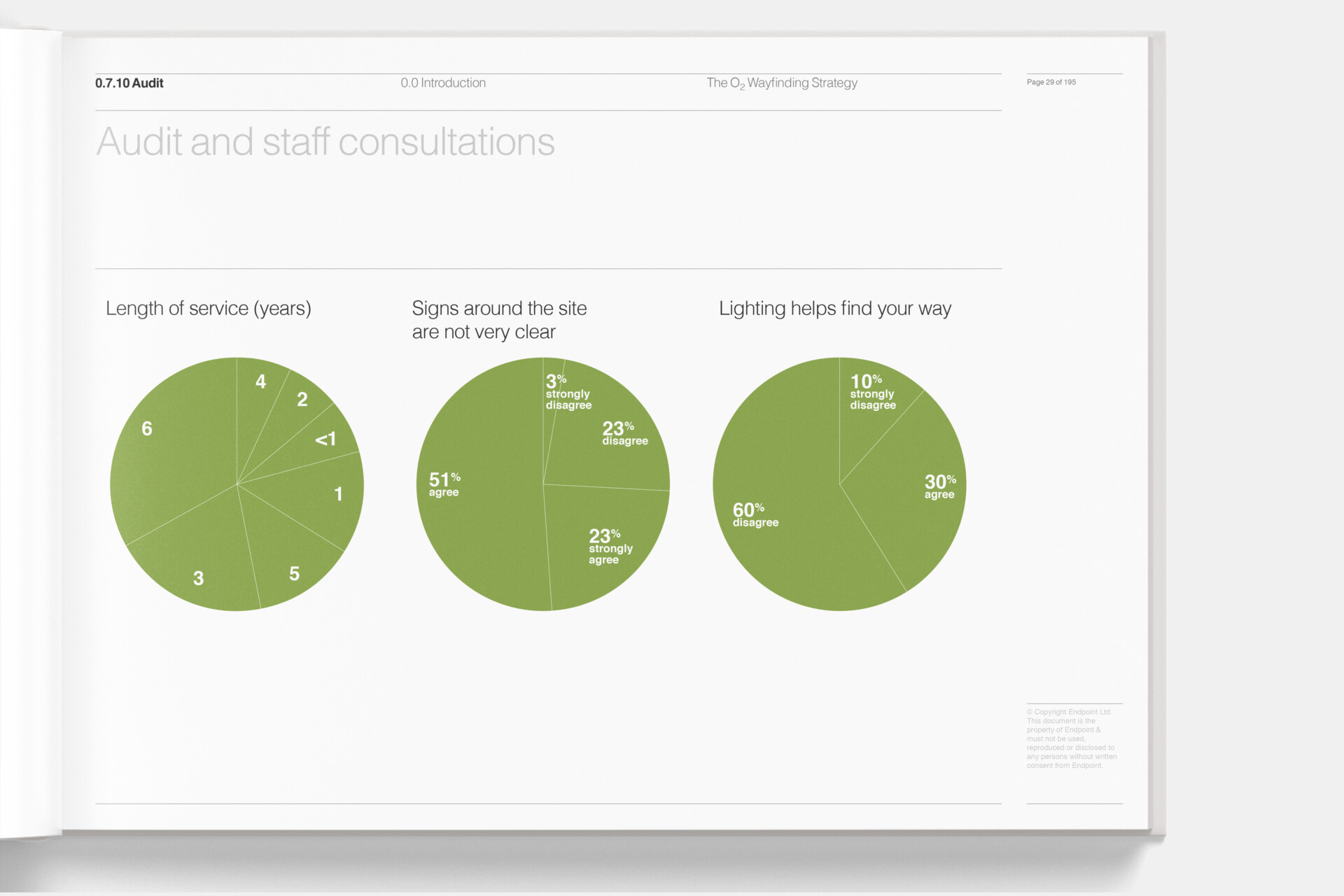Select the '0.0 Introduction' header text
Image resolution: width=1344 pixels, height=896 pixels.
443,83
